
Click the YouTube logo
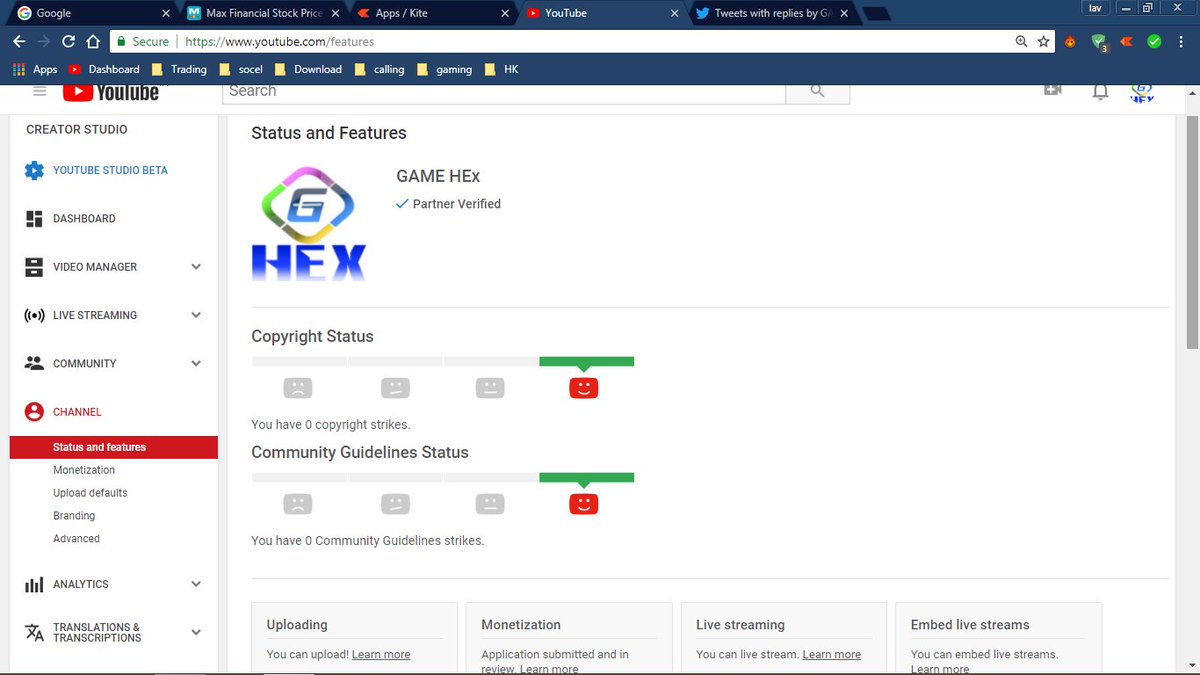click(111, 92)
